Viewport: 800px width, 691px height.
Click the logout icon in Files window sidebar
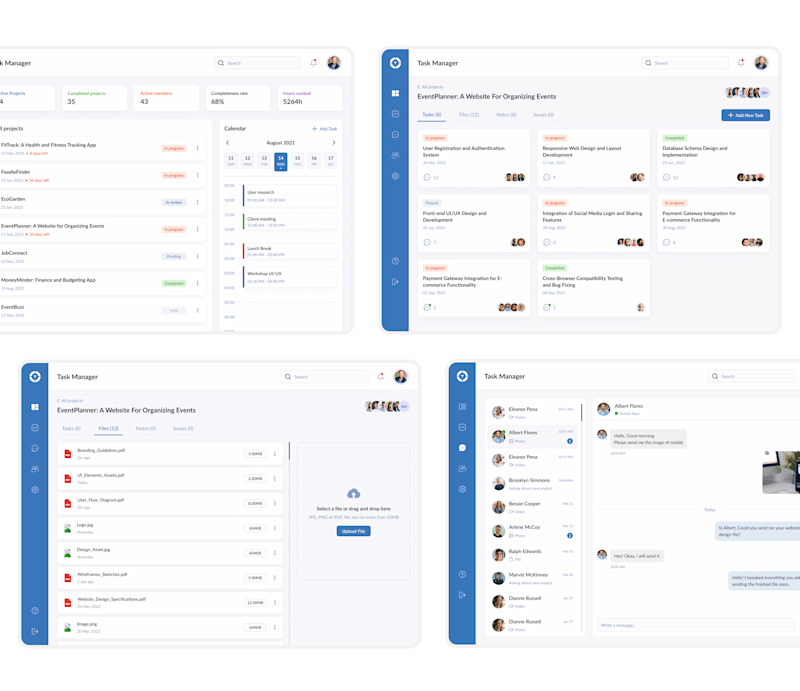click(35, 631)
